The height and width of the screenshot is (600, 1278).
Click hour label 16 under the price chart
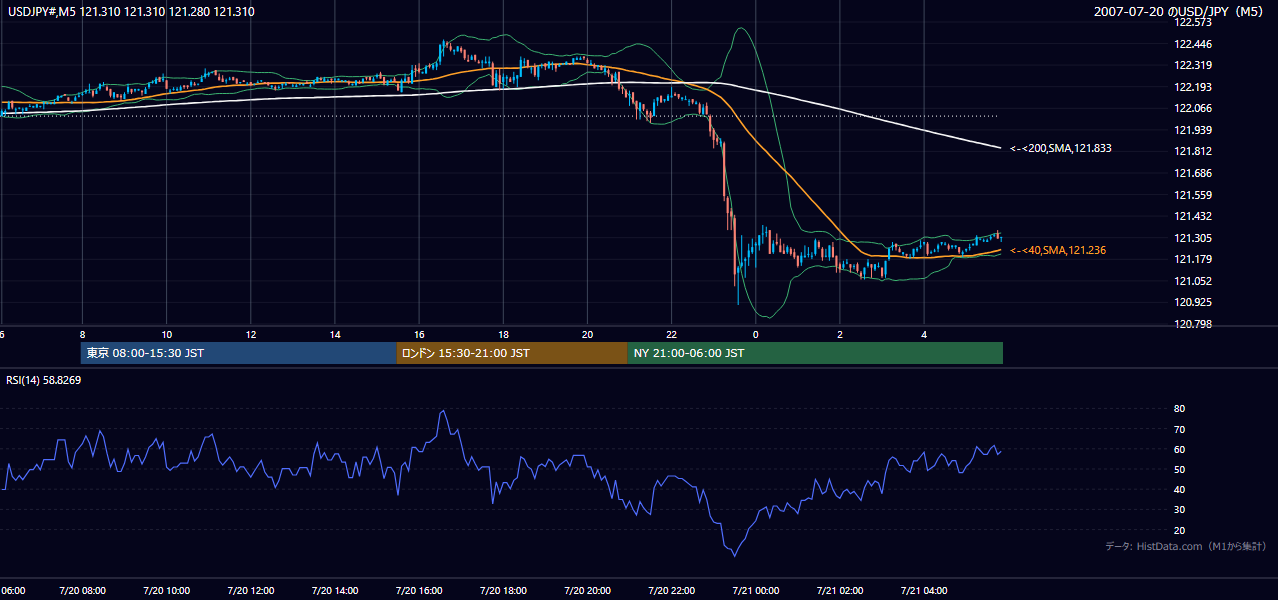tap(419, 334)
